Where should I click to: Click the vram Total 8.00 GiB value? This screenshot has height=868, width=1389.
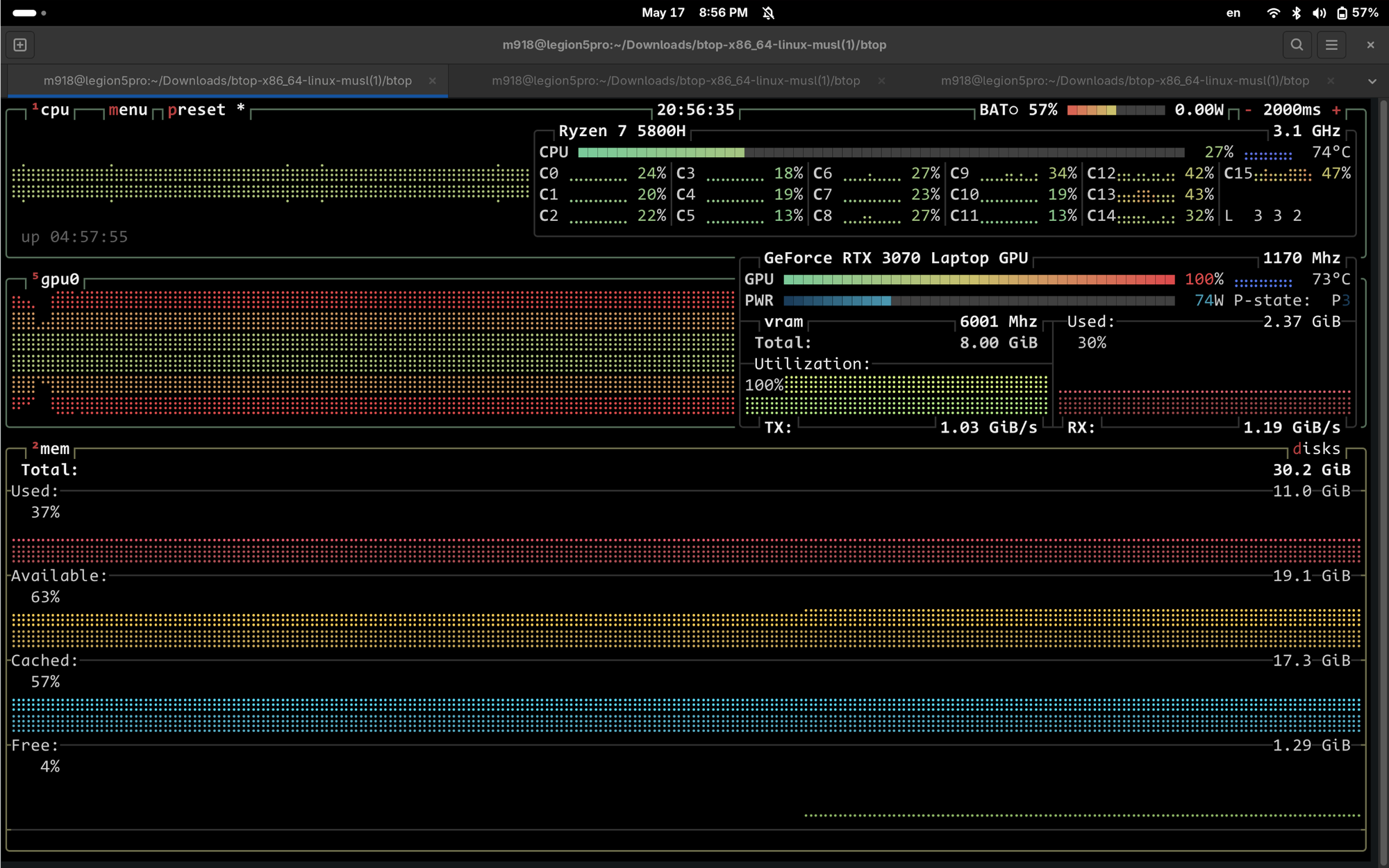click(x=998, y=343)
